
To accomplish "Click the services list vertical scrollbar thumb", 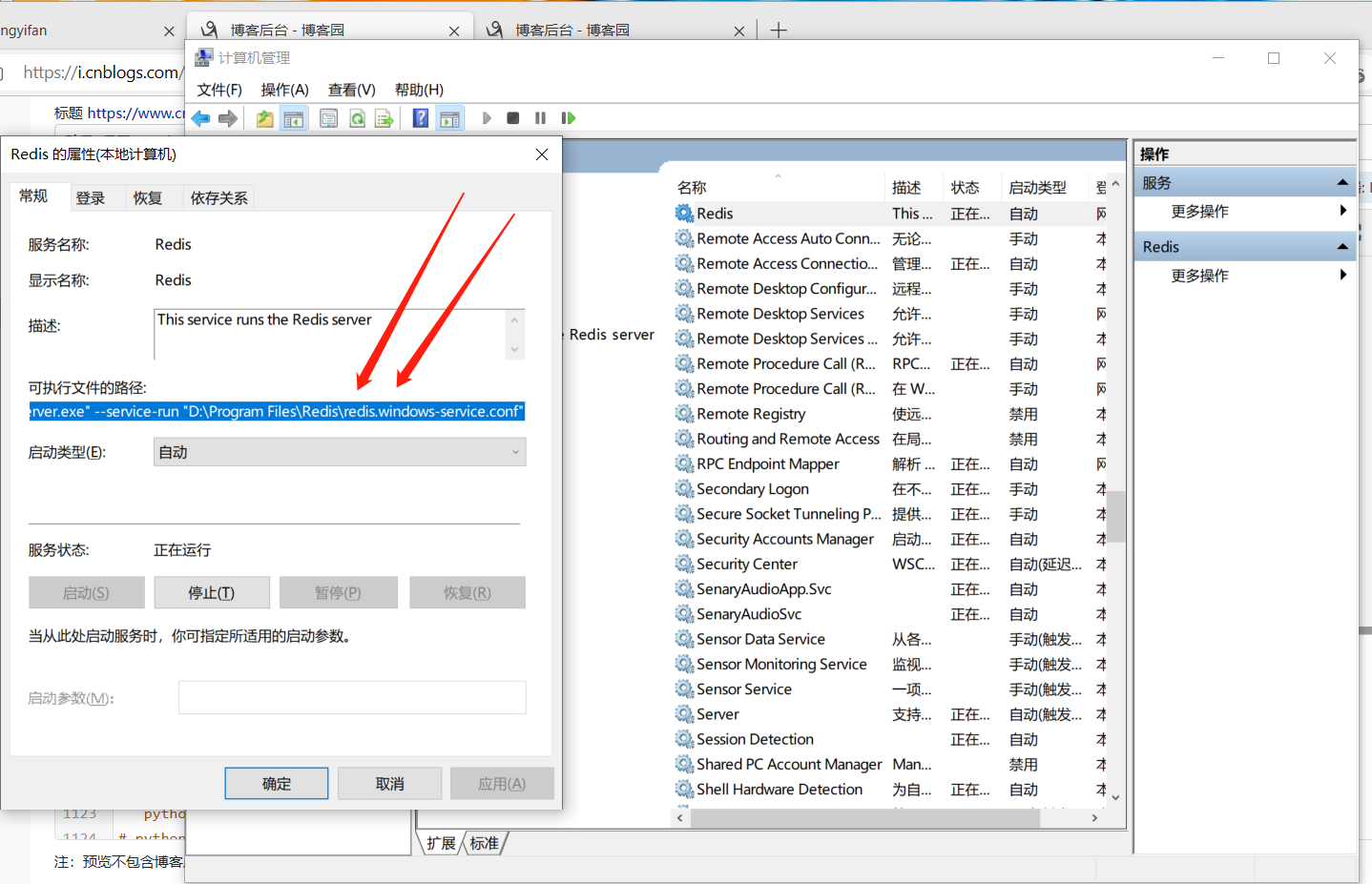I will click(1115, 516).
